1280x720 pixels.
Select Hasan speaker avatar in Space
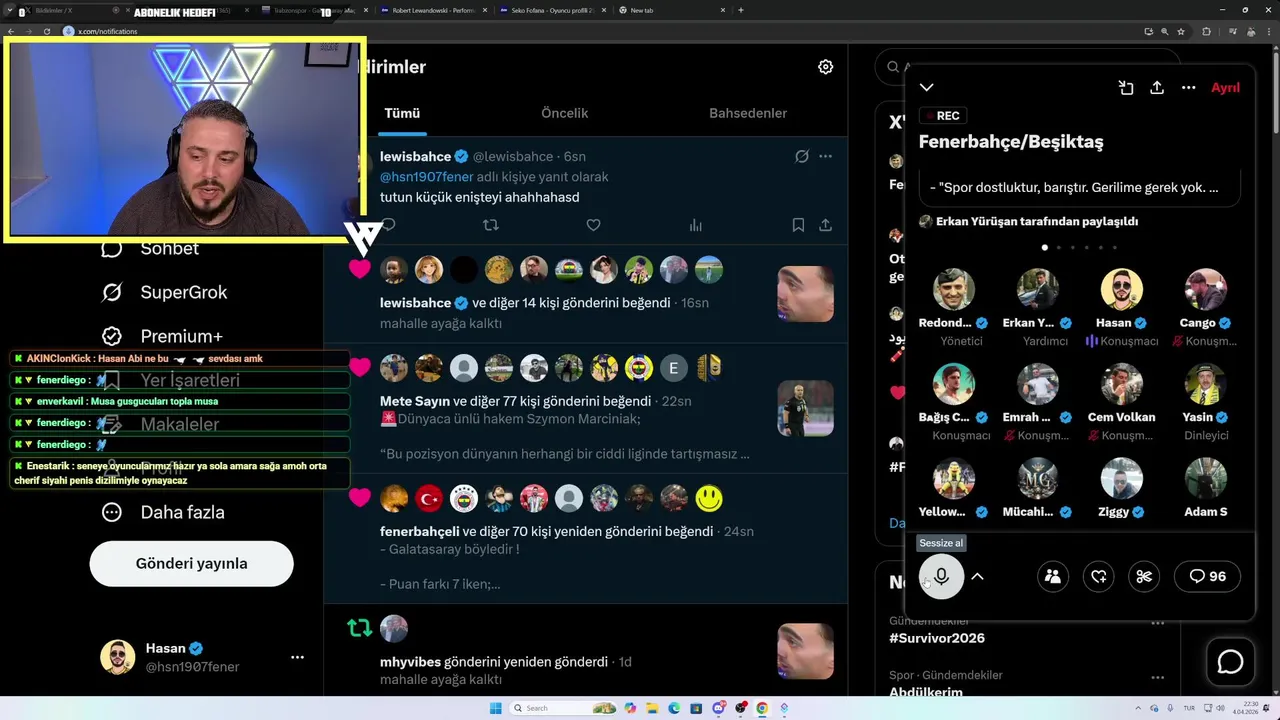pos(1122,289)
